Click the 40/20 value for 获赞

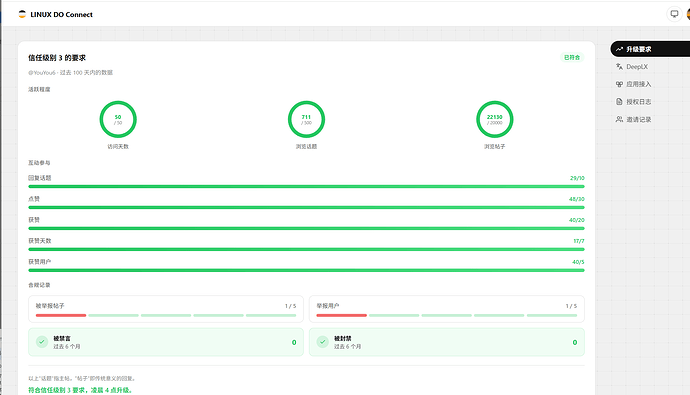pyautogui.click(x=576, y=220)
